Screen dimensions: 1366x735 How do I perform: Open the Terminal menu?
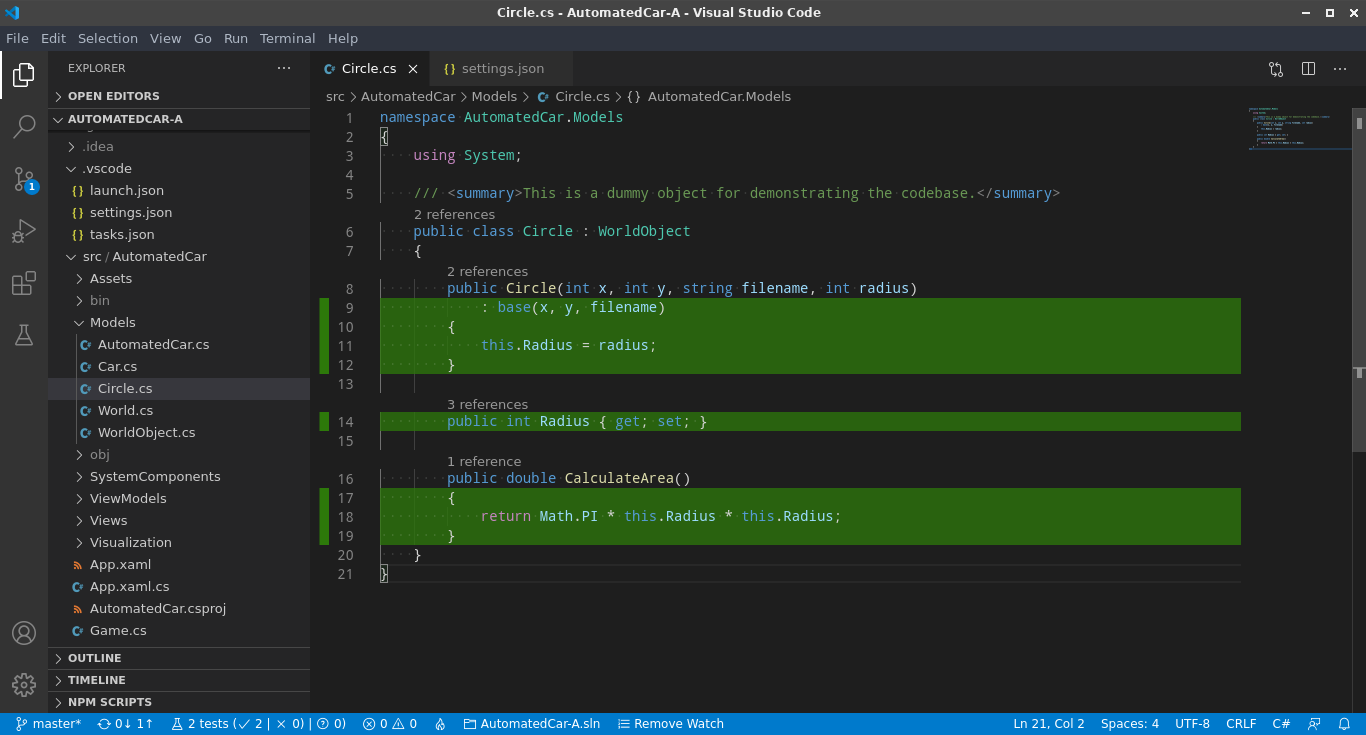coord(287,38)
